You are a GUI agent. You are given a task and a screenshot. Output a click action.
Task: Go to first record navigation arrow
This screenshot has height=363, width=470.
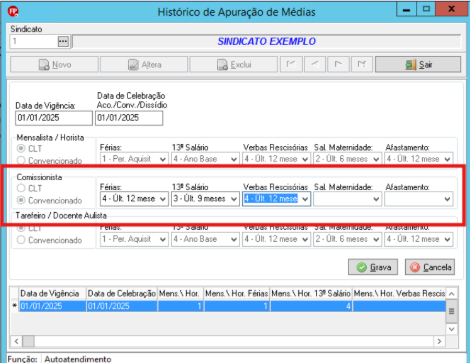291,64
